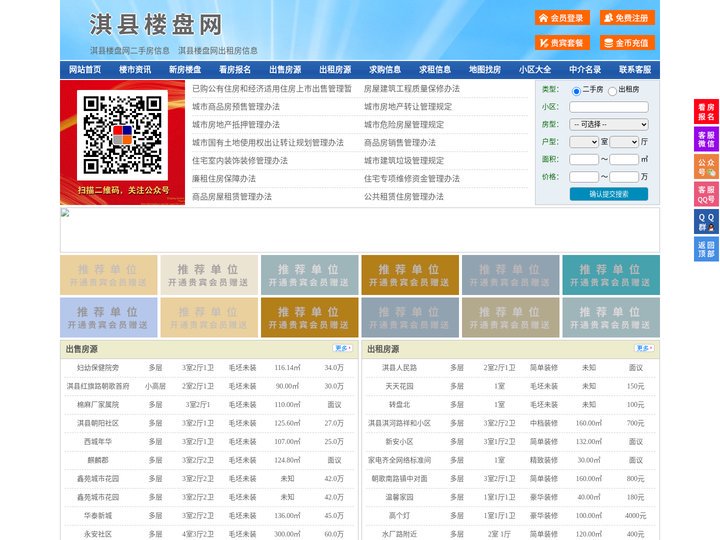Open the 新房楼盘 nav item

[185, 70]
